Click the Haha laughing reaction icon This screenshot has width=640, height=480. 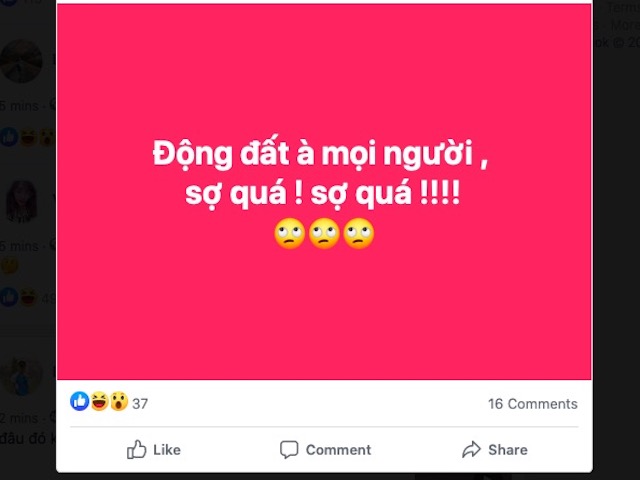[x=99, y=402]
